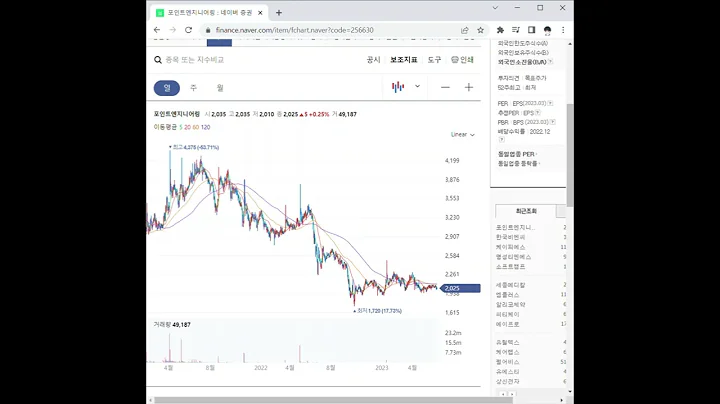Click the magnifier search icon
The width and height of the screenshot is (720, 404).
[158, 60]
